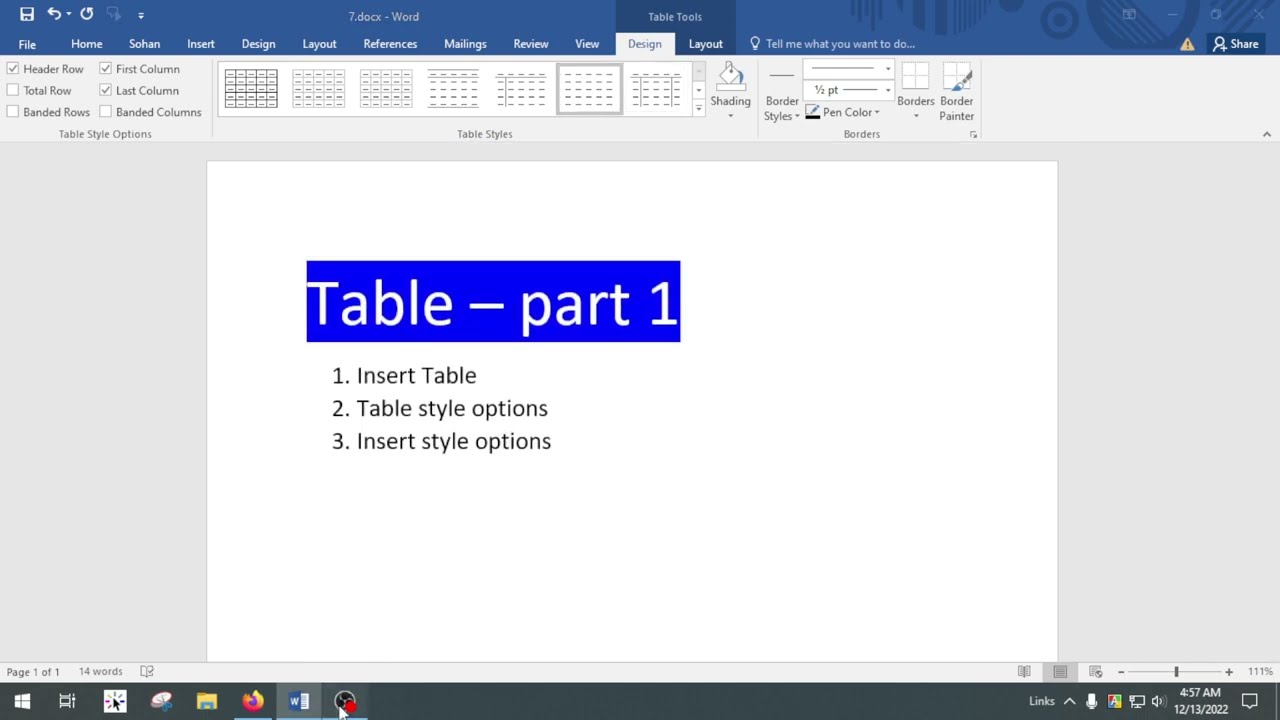Viewport: 1280px width, 720px height.
Task: Switch to Read Mode view
Action: coord(1024,672)
